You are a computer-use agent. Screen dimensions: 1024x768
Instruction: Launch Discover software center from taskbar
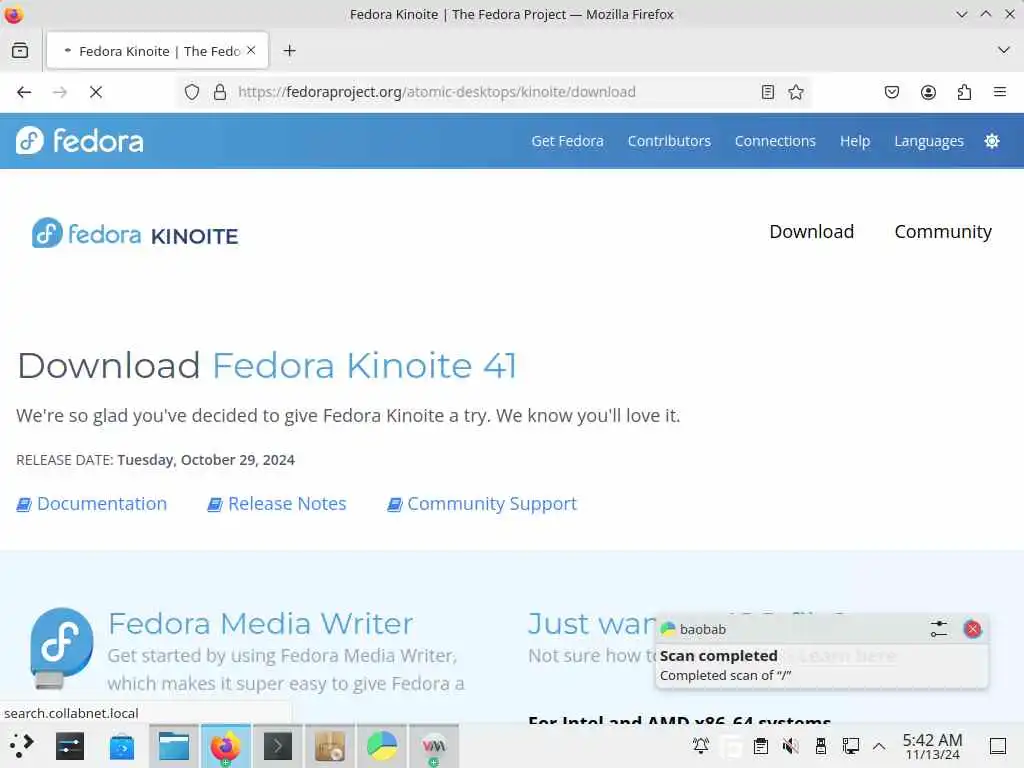(x=121, y=746)
